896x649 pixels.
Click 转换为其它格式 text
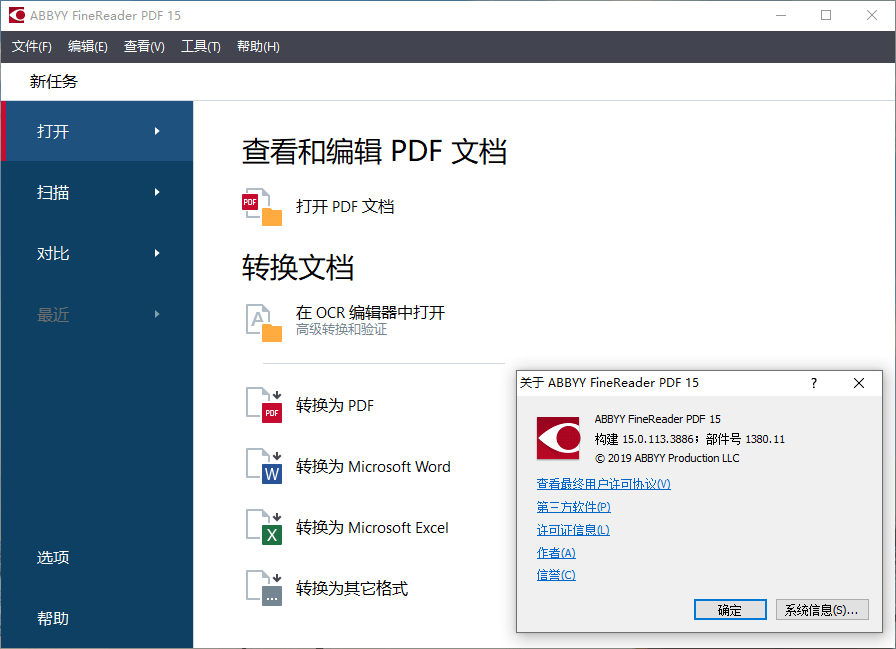coord(351,588)
